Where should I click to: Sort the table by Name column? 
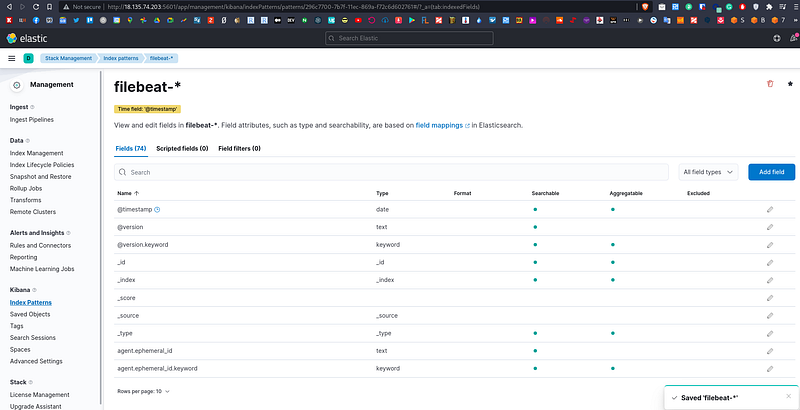pos(128,194)
